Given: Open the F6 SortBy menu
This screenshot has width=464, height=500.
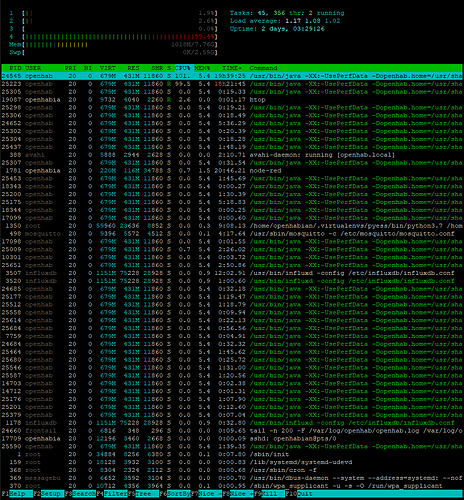Looking at the screenshot, I should [175, 494].
